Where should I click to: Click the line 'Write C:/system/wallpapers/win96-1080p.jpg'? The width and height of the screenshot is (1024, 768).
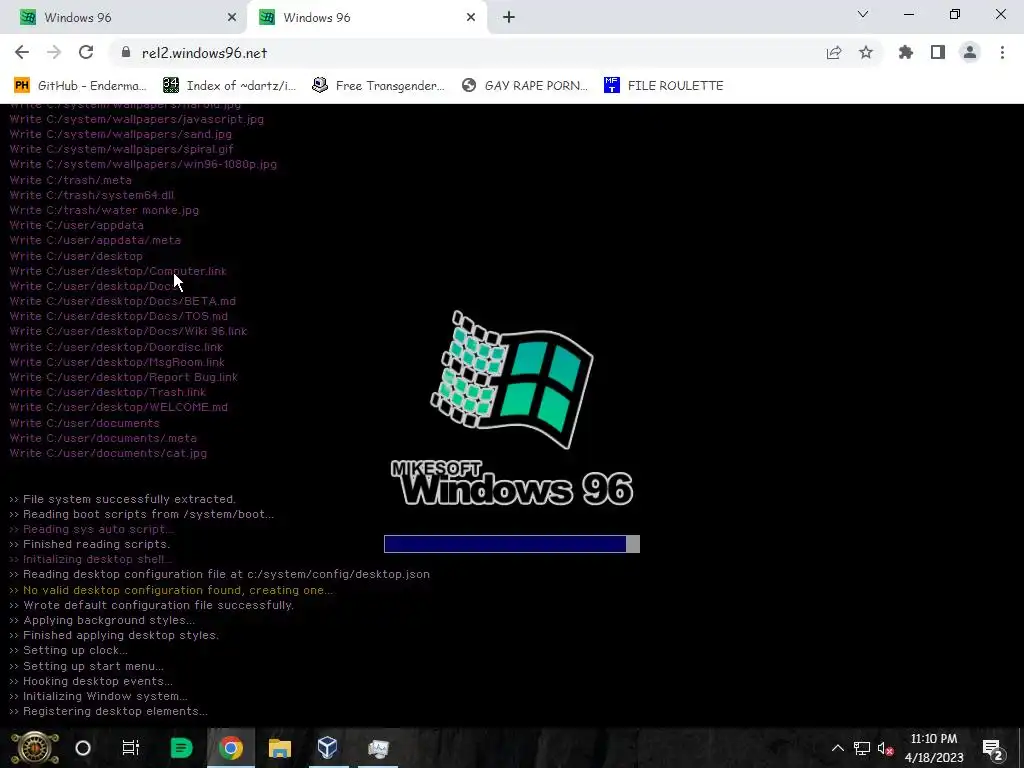tap(143, 164)
